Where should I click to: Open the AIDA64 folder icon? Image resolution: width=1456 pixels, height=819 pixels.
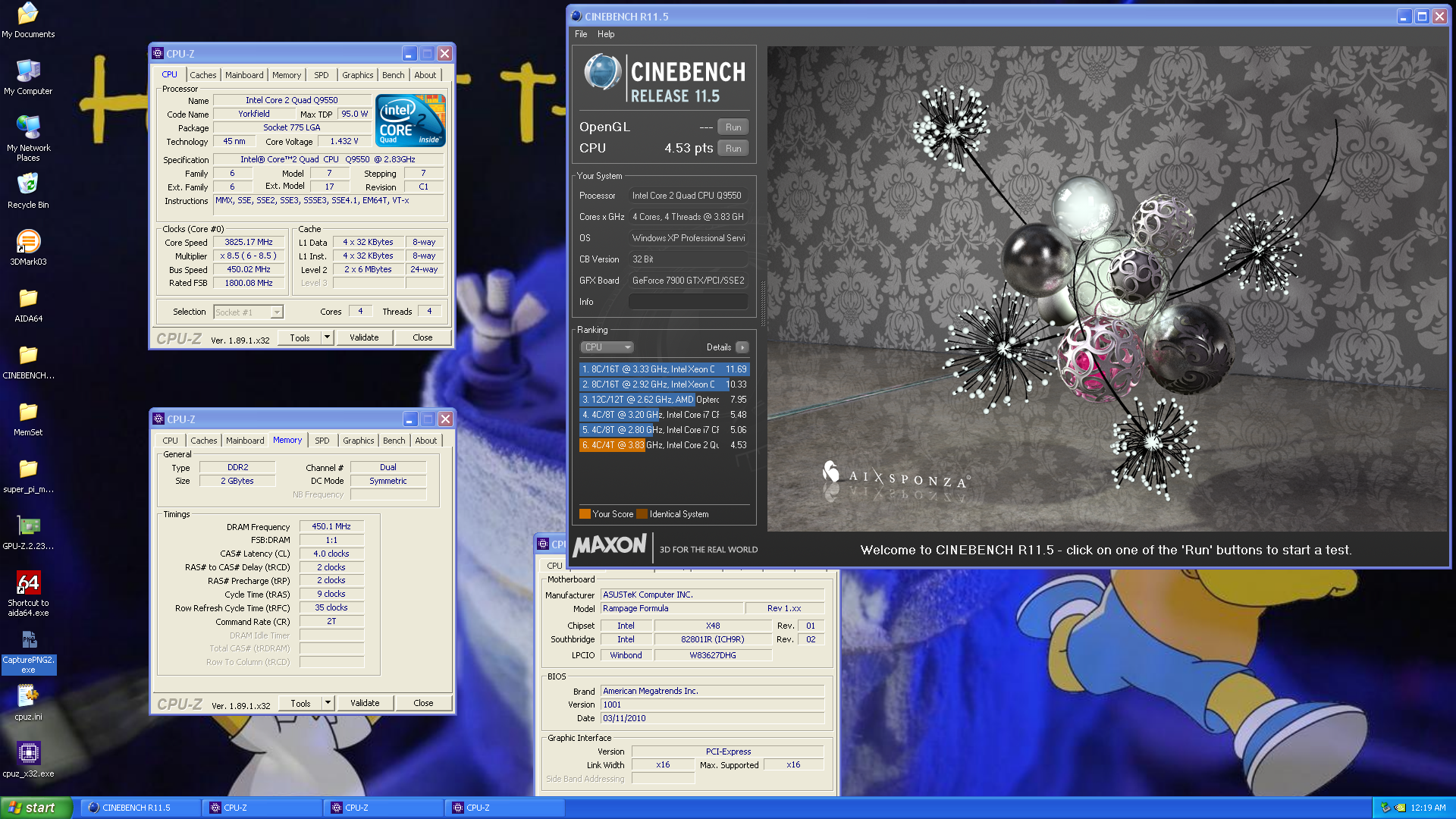click(x=28, y=305)
